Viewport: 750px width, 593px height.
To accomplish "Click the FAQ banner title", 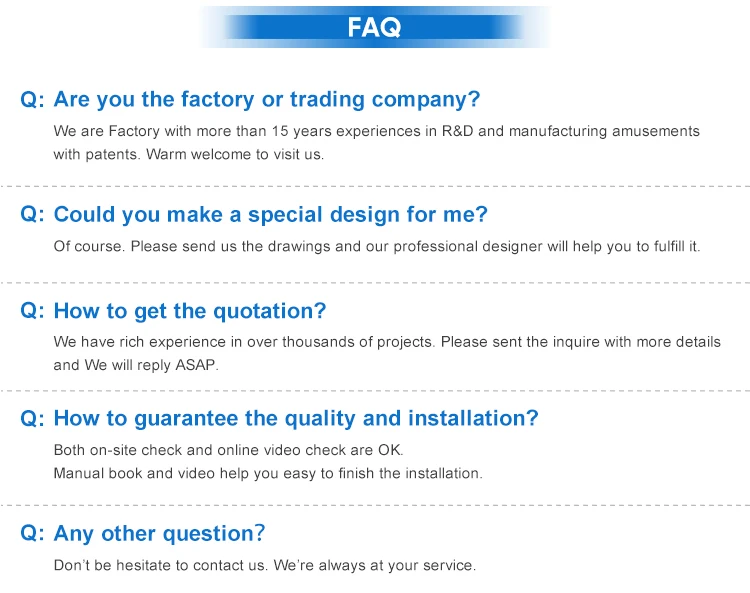I will tap(374, 27).
